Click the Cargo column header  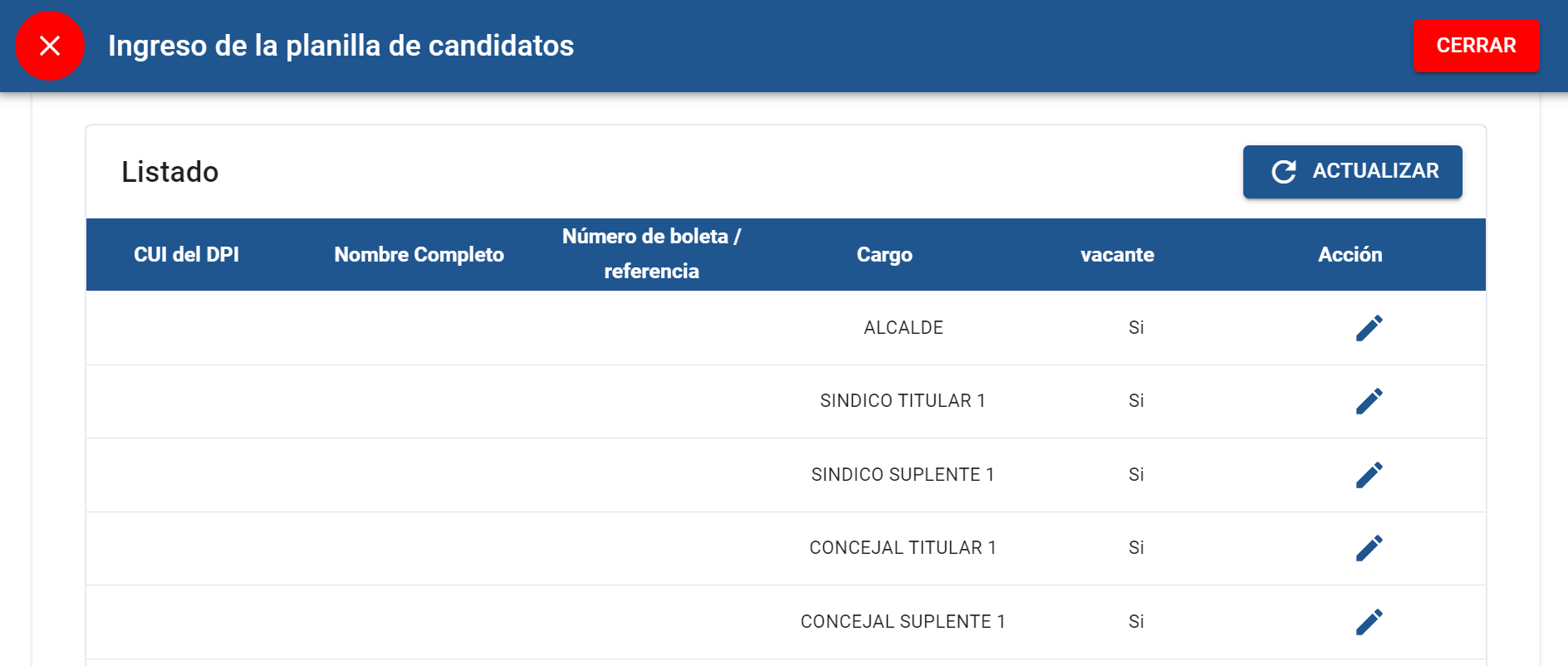884,255
